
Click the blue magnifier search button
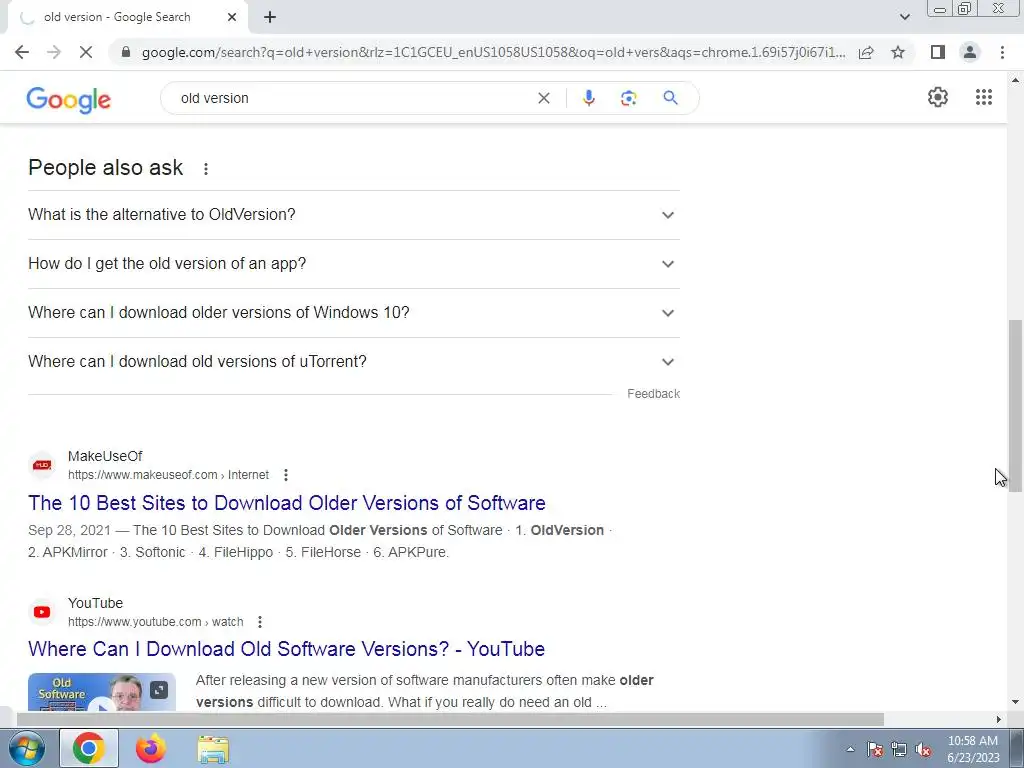(670, 98)
